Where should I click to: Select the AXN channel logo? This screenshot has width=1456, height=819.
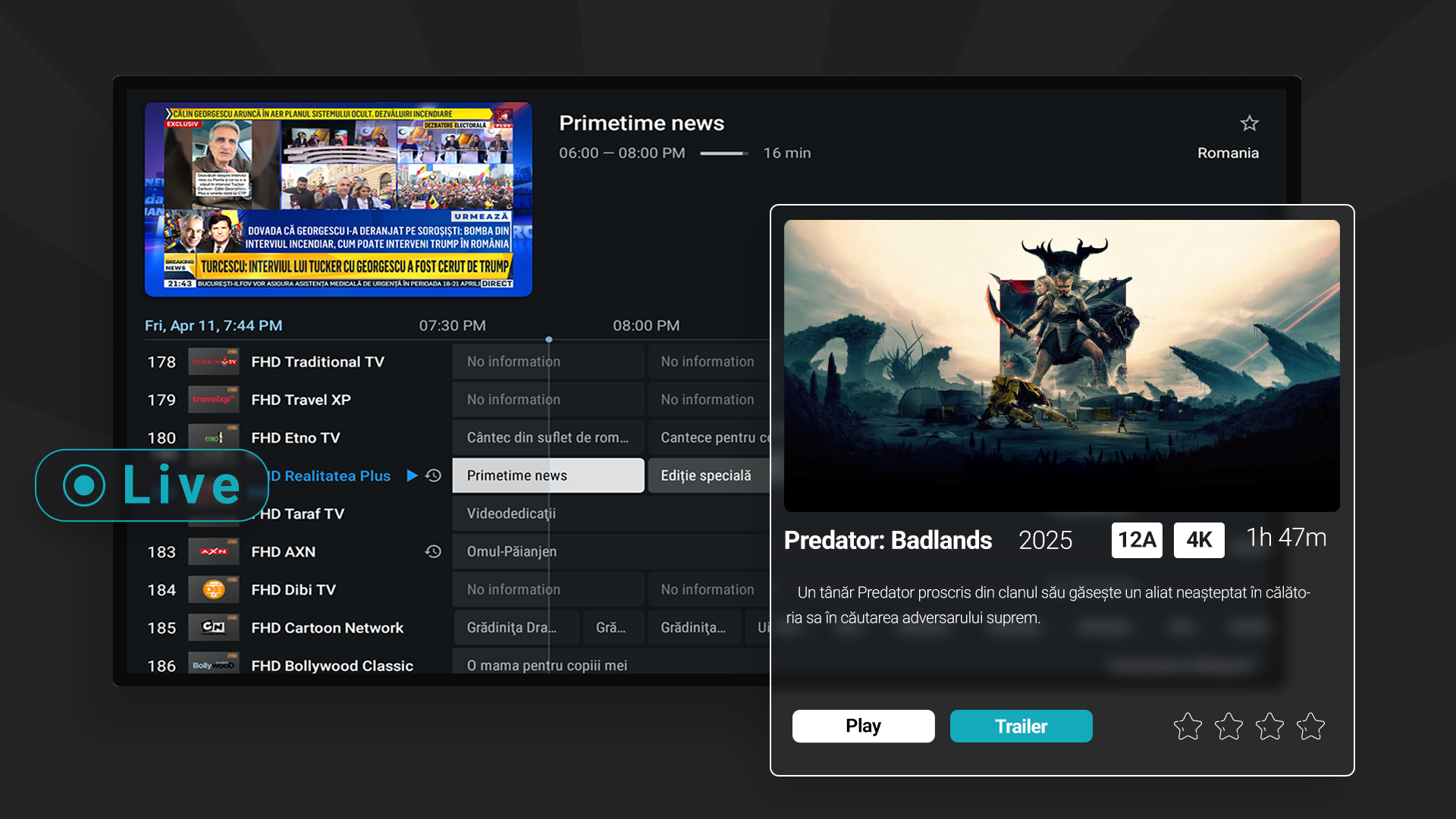214,551
